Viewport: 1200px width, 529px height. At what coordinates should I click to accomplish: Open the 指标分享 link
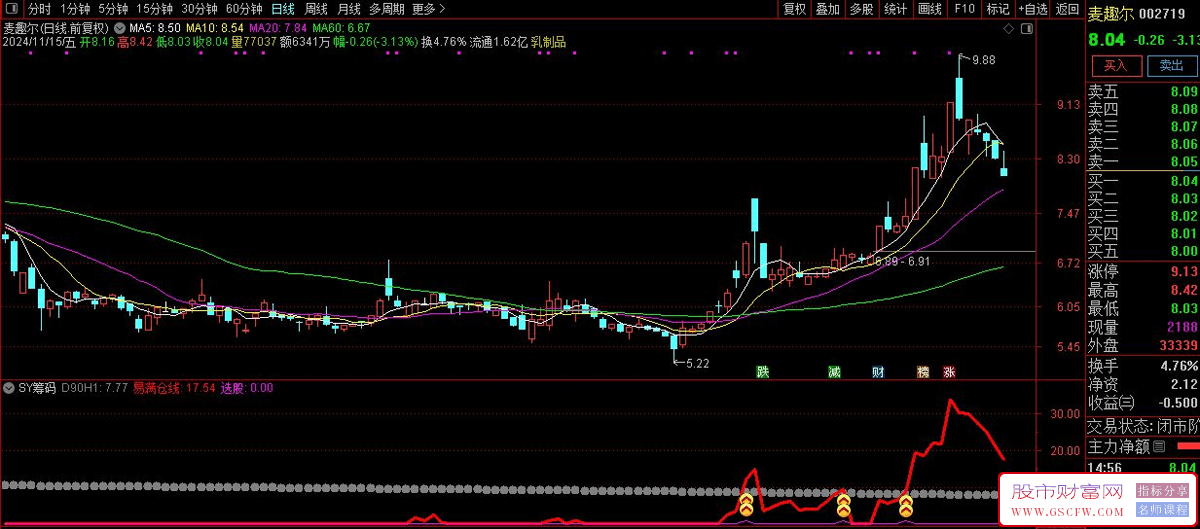point(1162,492)
